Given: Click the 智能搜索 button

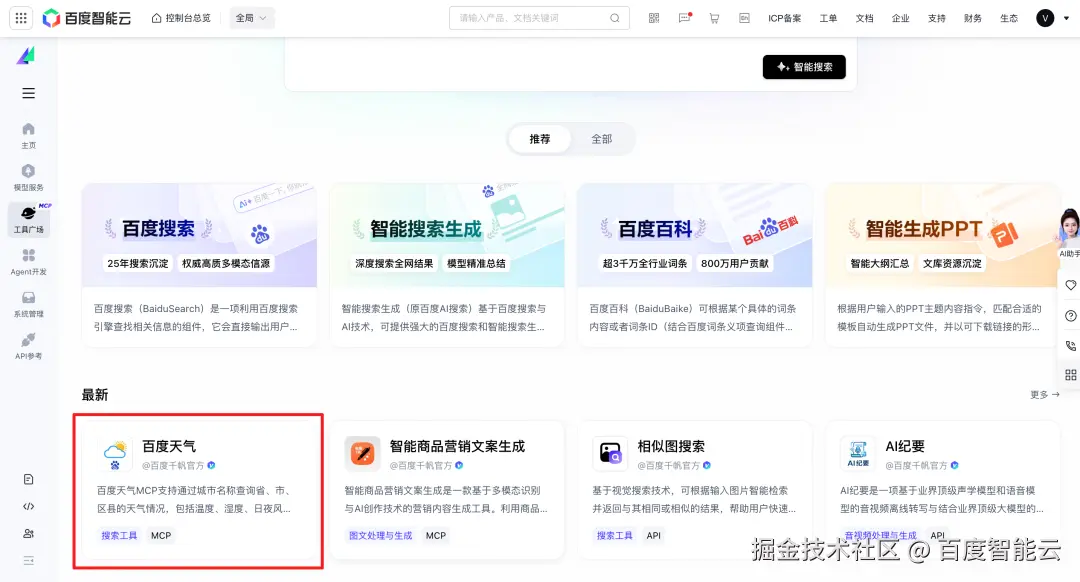Looking at the screenshot, I should pos(804,67).
